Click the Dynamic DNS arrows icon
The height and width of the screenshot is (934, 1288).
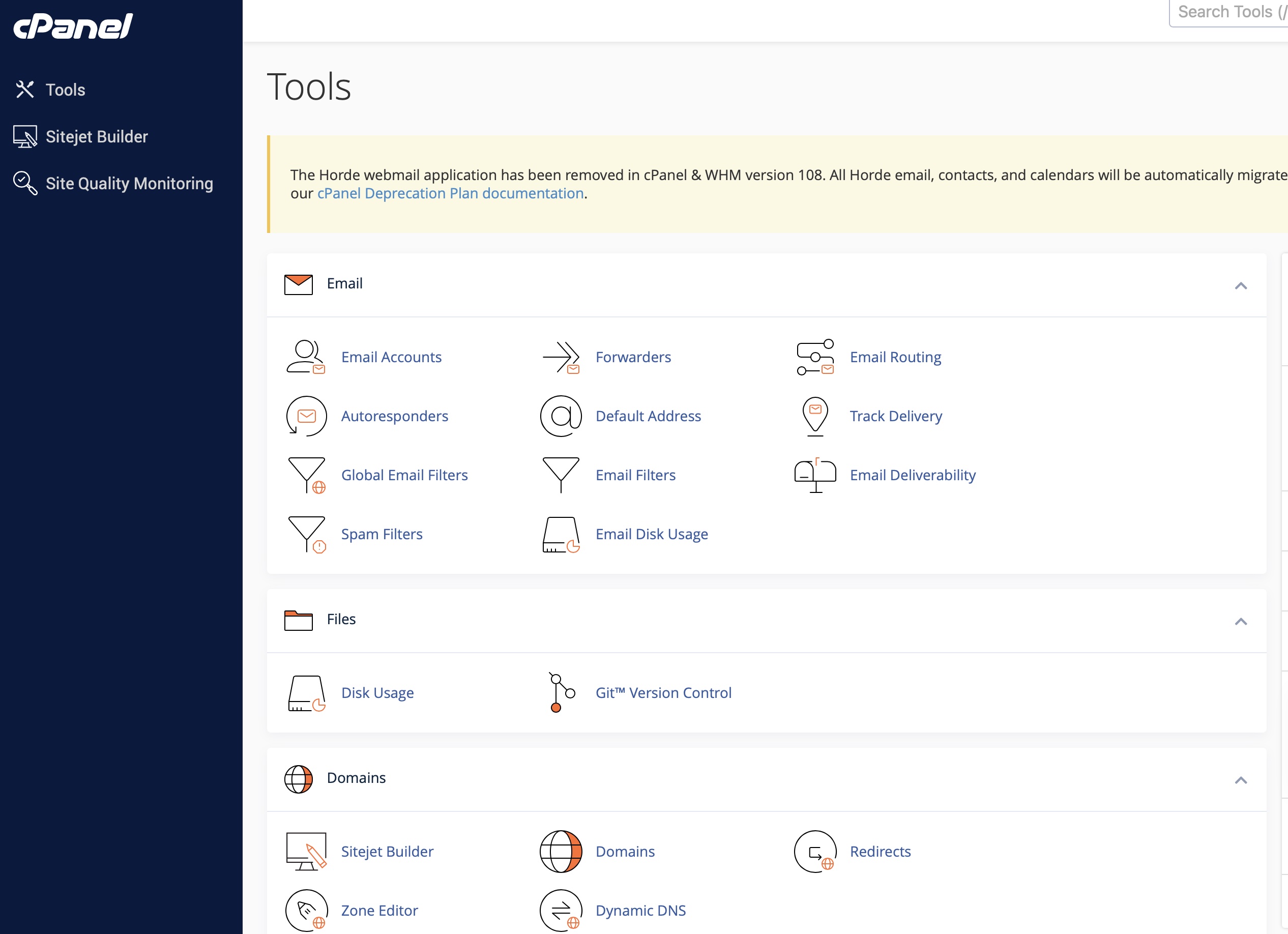tap(561, 911)
